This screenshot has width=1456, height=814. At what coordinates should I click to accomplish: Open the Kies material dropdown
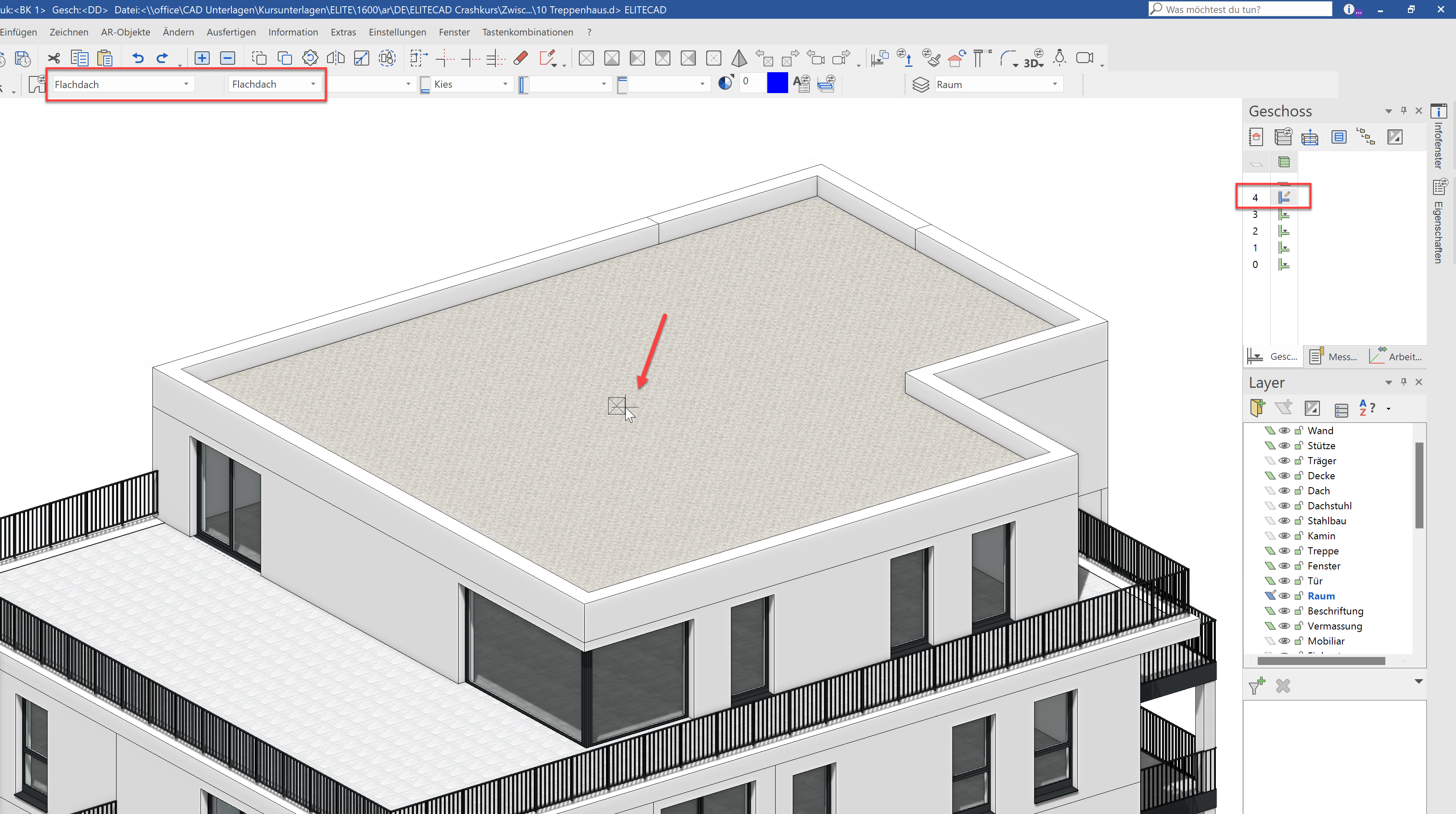472,84
